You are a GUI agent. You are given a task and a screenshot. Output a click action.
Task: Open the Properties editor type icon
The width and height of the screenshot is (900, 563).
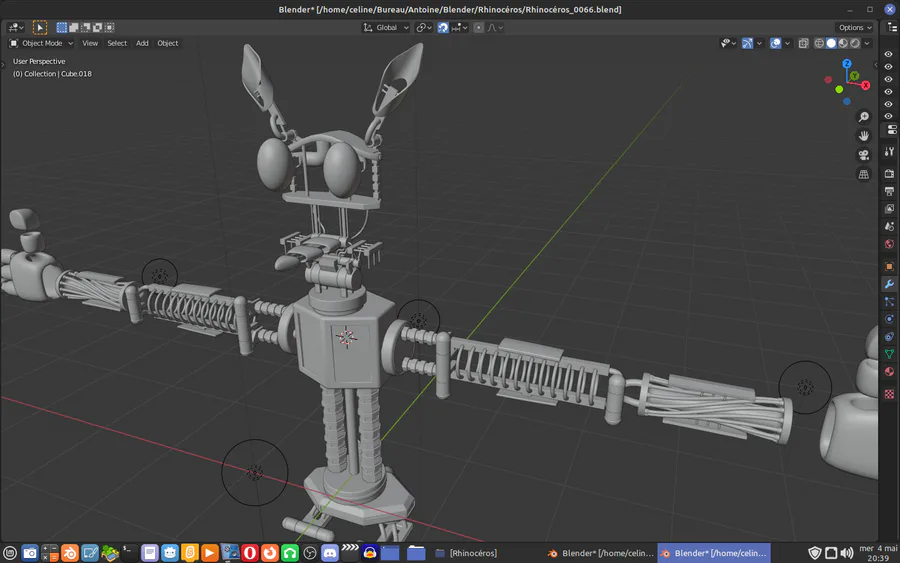tap(891, 130)
